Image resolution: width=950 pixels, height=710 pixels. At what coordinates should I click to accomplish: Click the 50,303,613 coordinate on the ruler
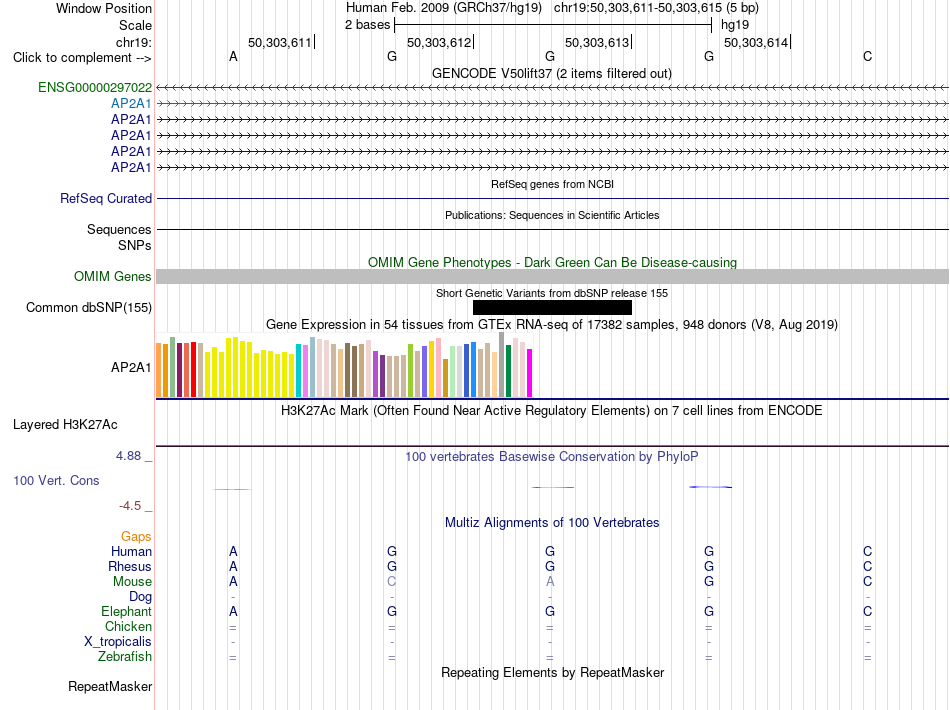pyautogui.click(x=597, y=42)
